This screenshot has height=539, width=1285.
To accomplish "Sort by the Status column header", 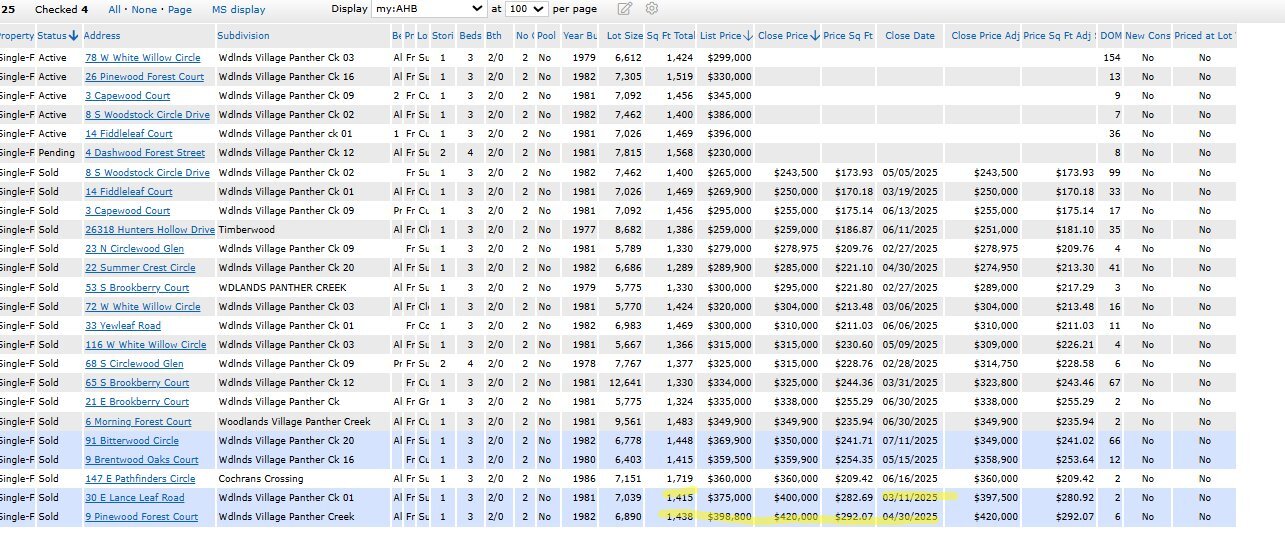I will 58,35.
